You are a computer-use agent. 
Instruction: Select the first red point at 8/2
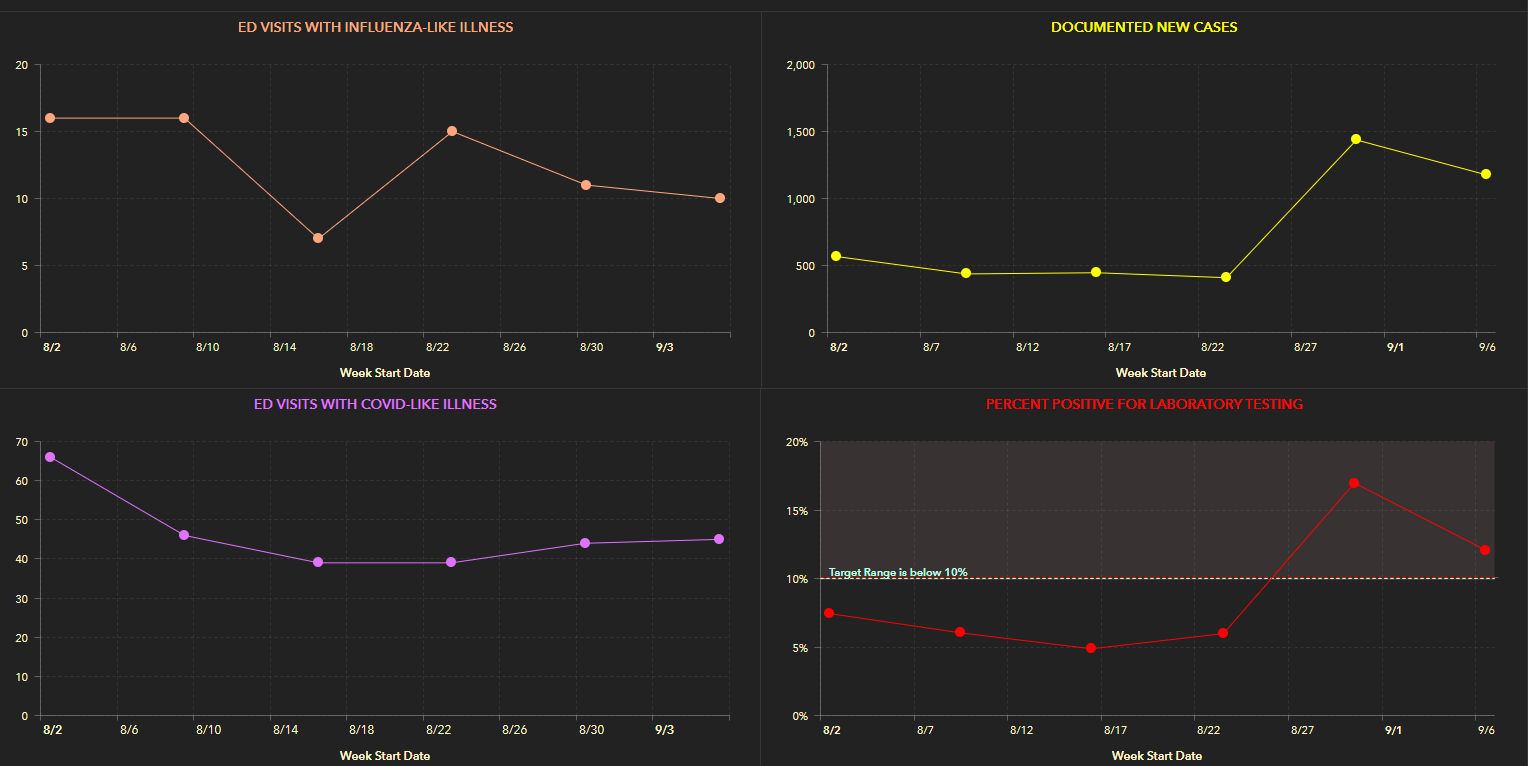[x=828, y=613]
